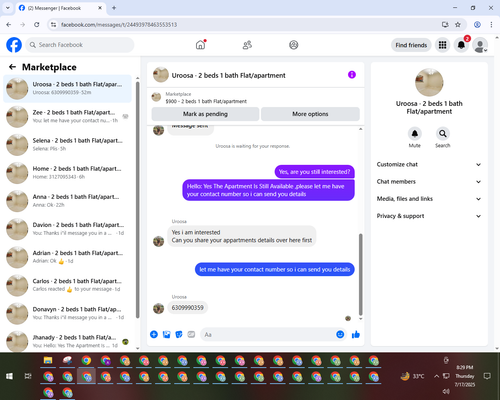Image resolution: width=500 pixels, height=400 pixels.
Task: Open the listing thumbnail in right panel
Action: [x=429, y=83]
